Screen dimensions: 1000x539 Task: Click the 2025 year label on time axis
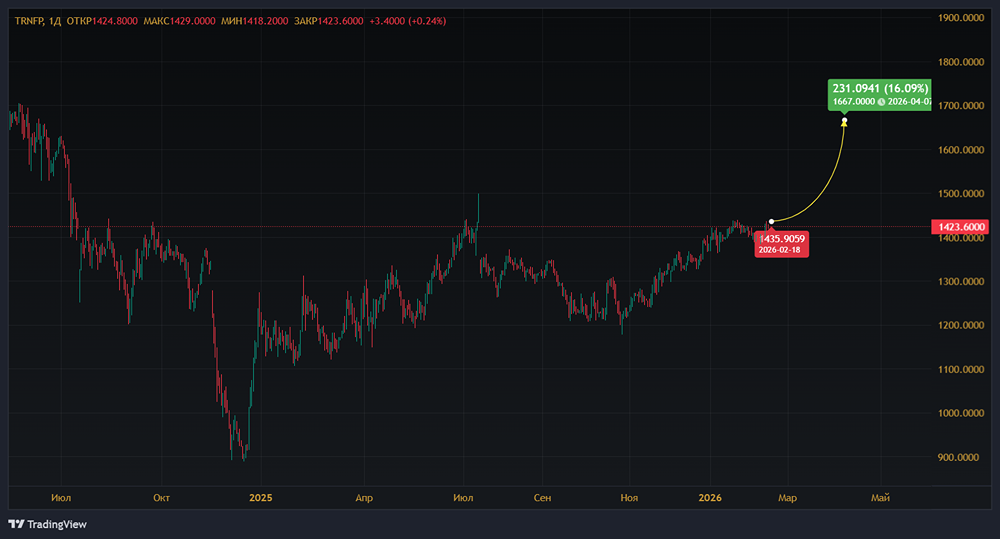(x=261, y=498)
